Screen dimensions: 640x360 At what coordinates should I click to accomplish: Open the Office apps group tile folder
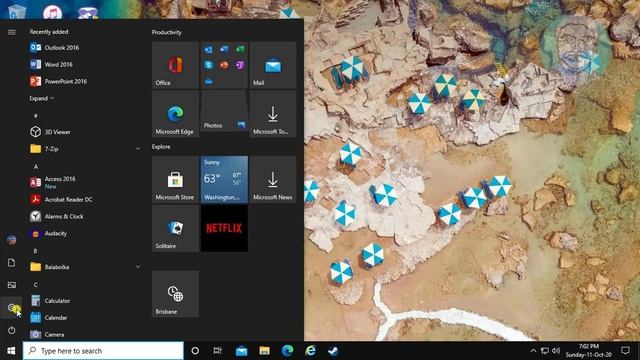pyautogui.click(x=224, y=65)
